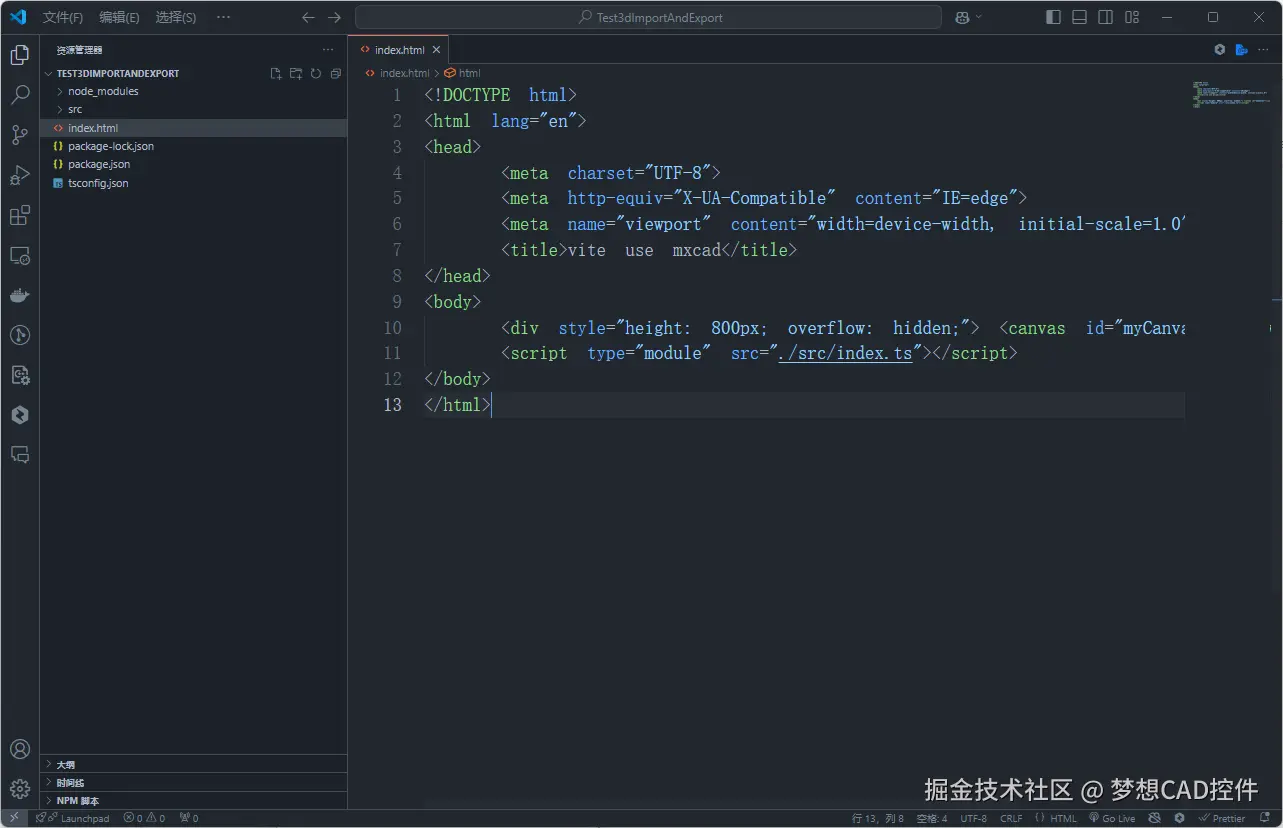Expand the 大纲 outline section
The image size is (1283, 828).
pos(193,764)
